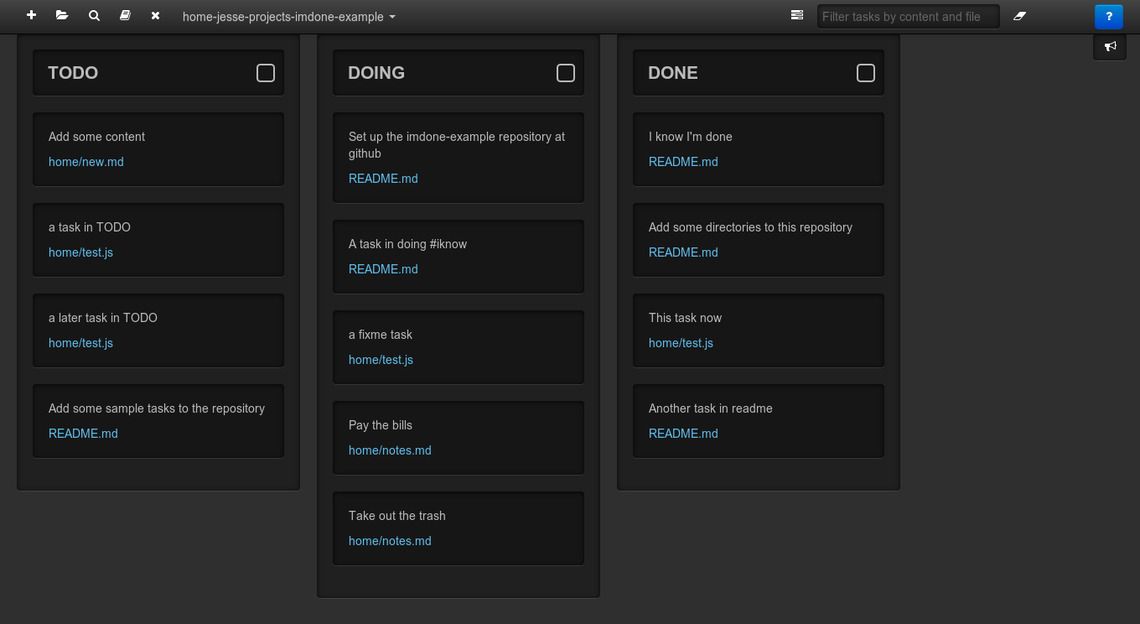Click the add new task plus icon
This screenshot has height=624, width=1140.
click(30, 15)
